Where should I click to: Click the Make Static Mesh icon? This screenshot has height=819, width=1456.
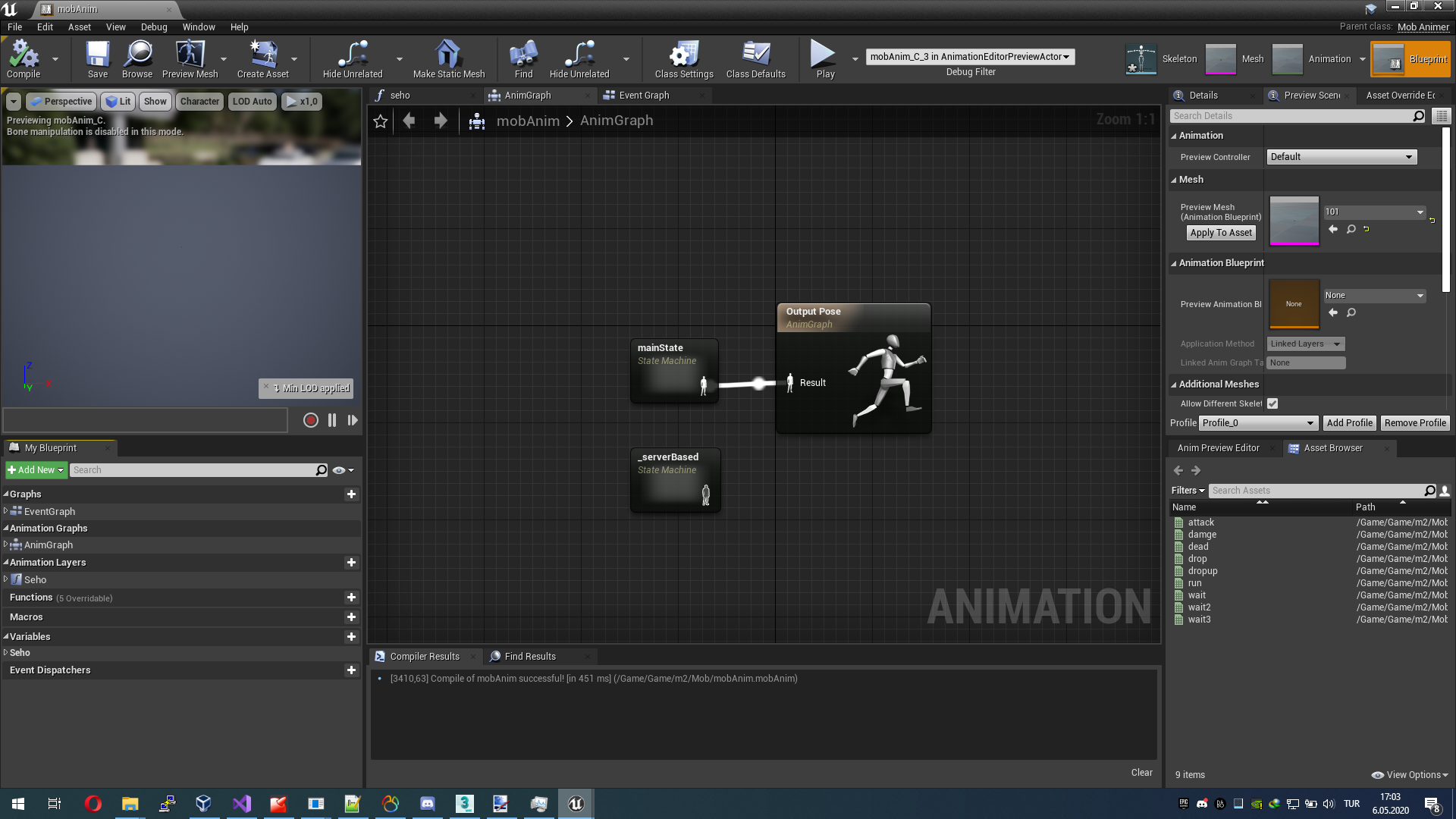pyautogui.click(x=449, y=58)
